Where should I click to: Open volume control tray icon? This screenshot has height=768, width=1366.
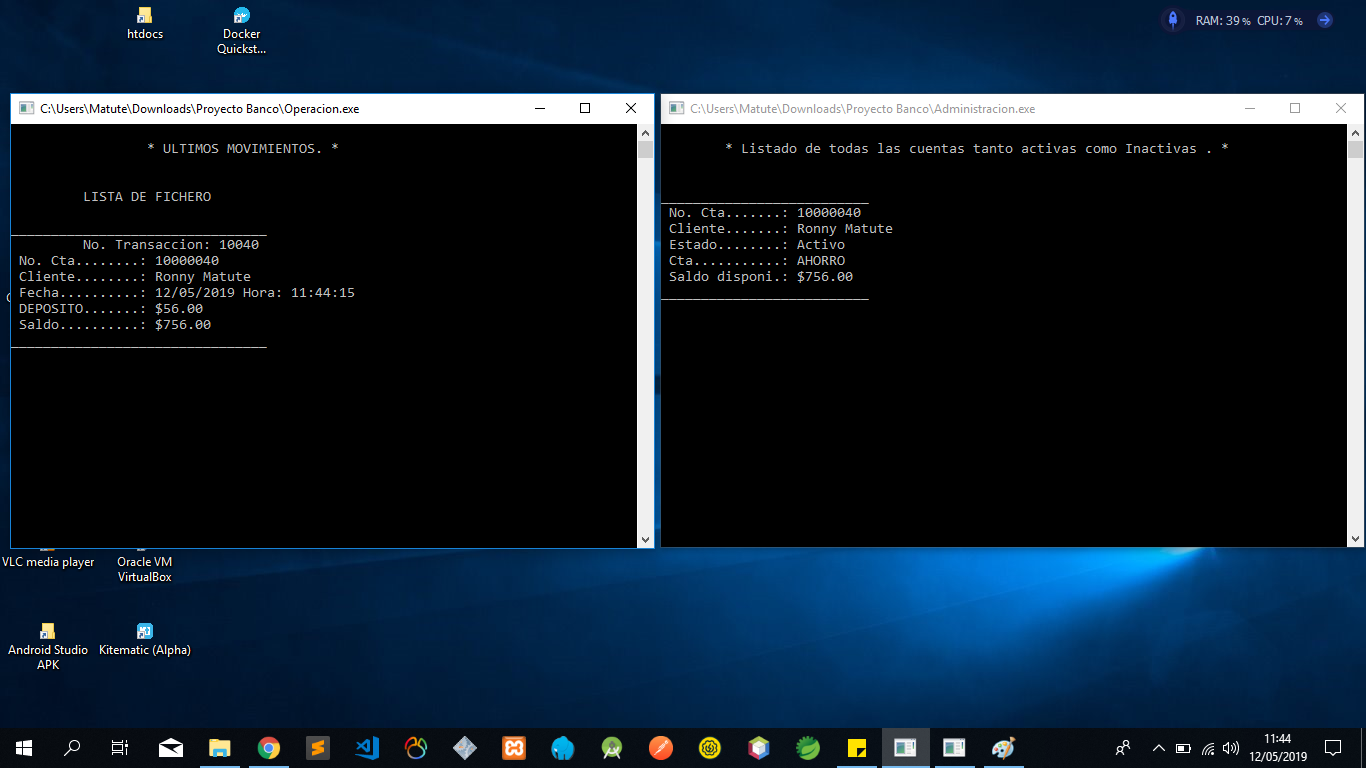tap(1231, 747)
